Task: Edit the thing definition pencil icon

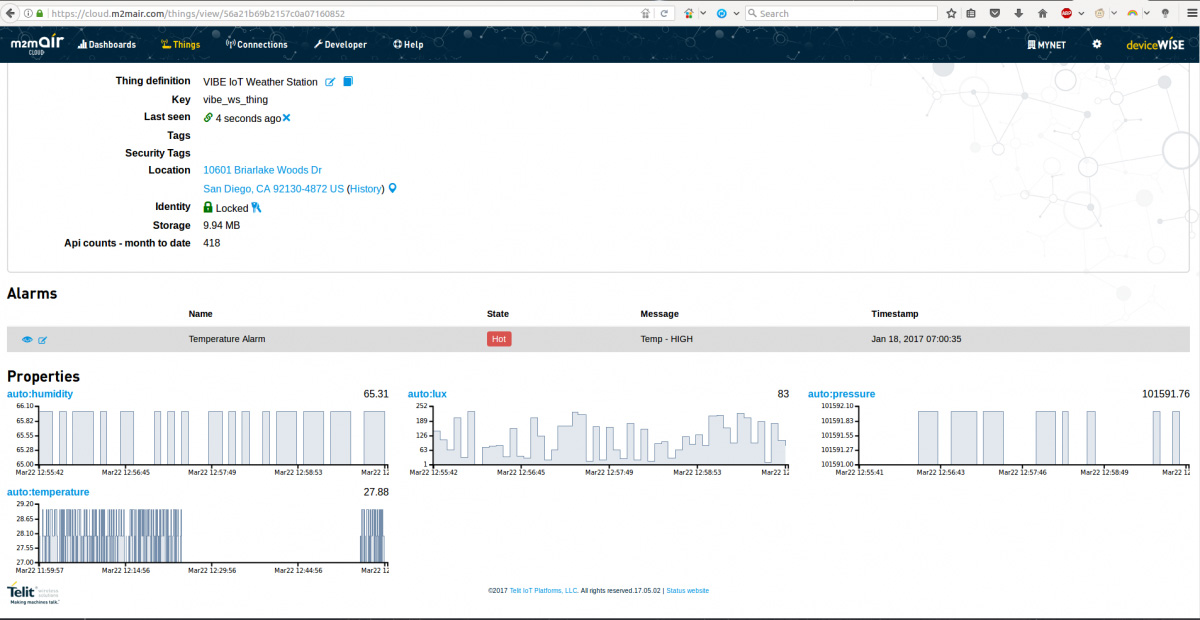Action: point(330,82)
